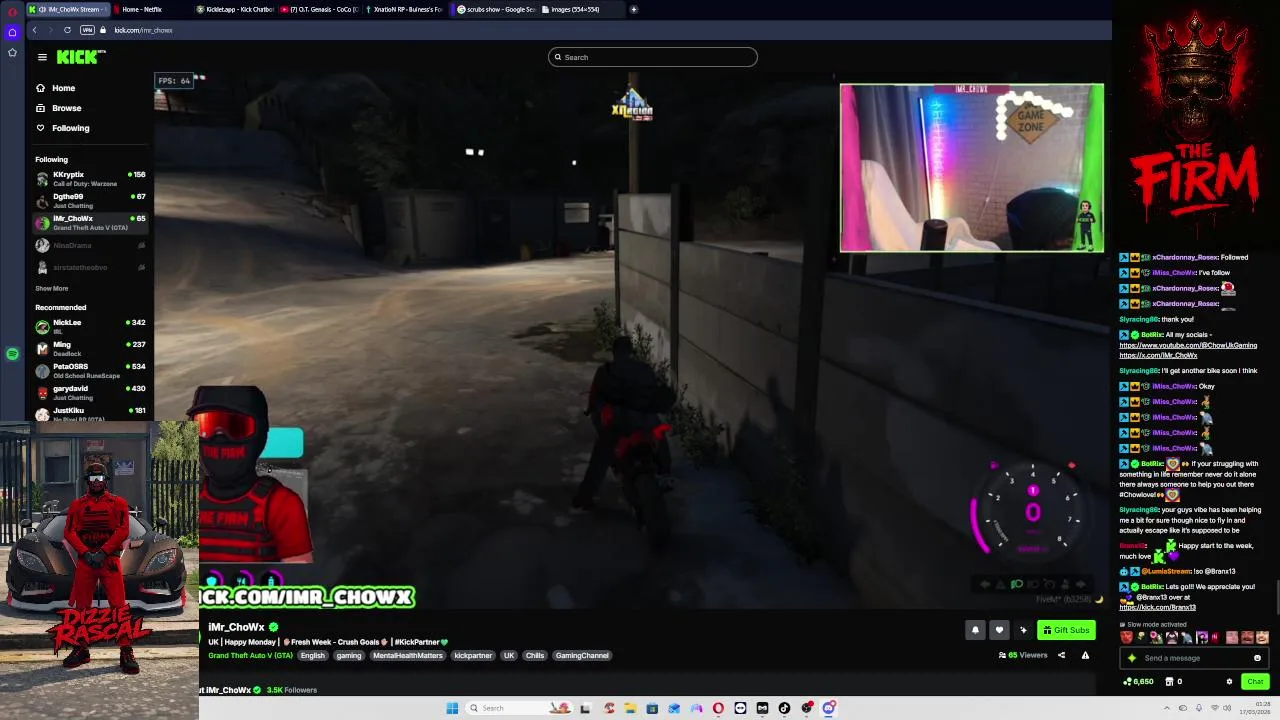Screen dimensions: 1280x720
Task: Click the x.com/iMr_ChoWx link in chat
Action: point(1158,355)
